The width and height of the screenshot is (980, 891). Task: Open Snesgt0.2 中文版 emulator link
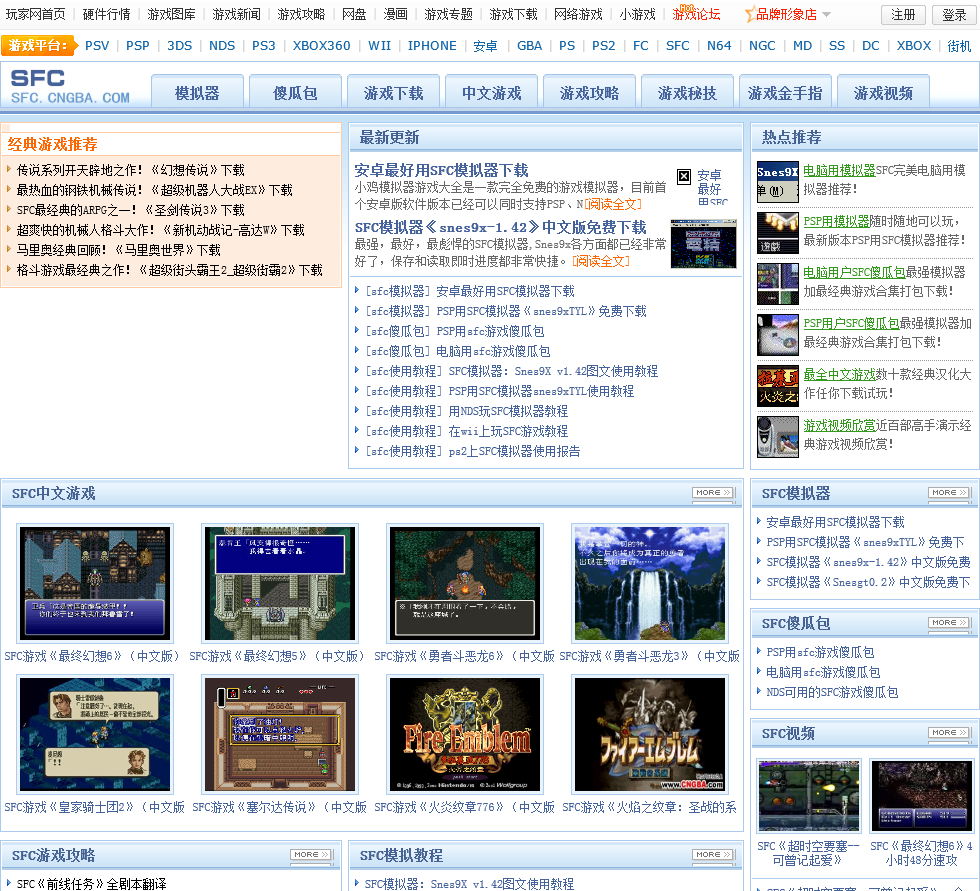click(x=868, y=582)
